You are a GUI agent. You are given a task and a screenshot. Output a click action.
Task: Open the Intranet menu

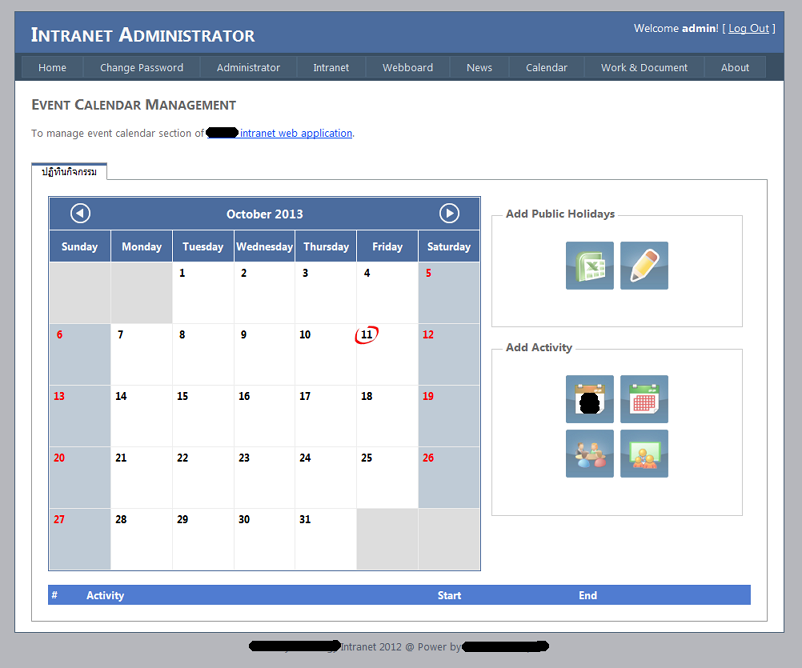pos(331,68)
